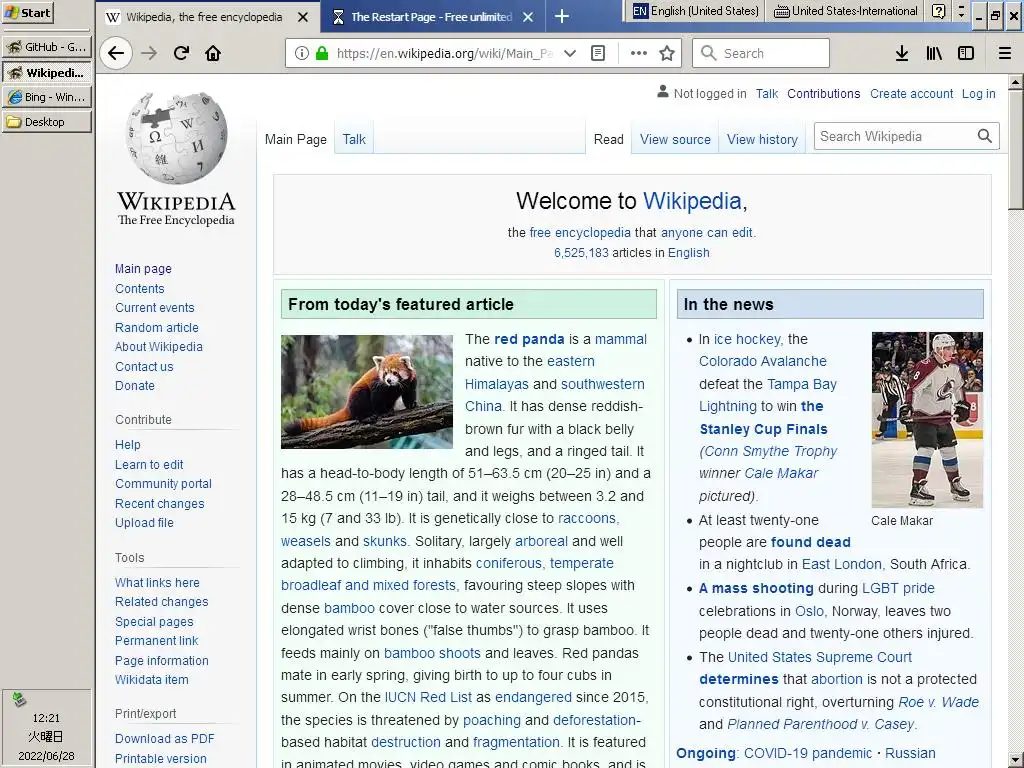Open the browser home page

click(x=213, y=53)
